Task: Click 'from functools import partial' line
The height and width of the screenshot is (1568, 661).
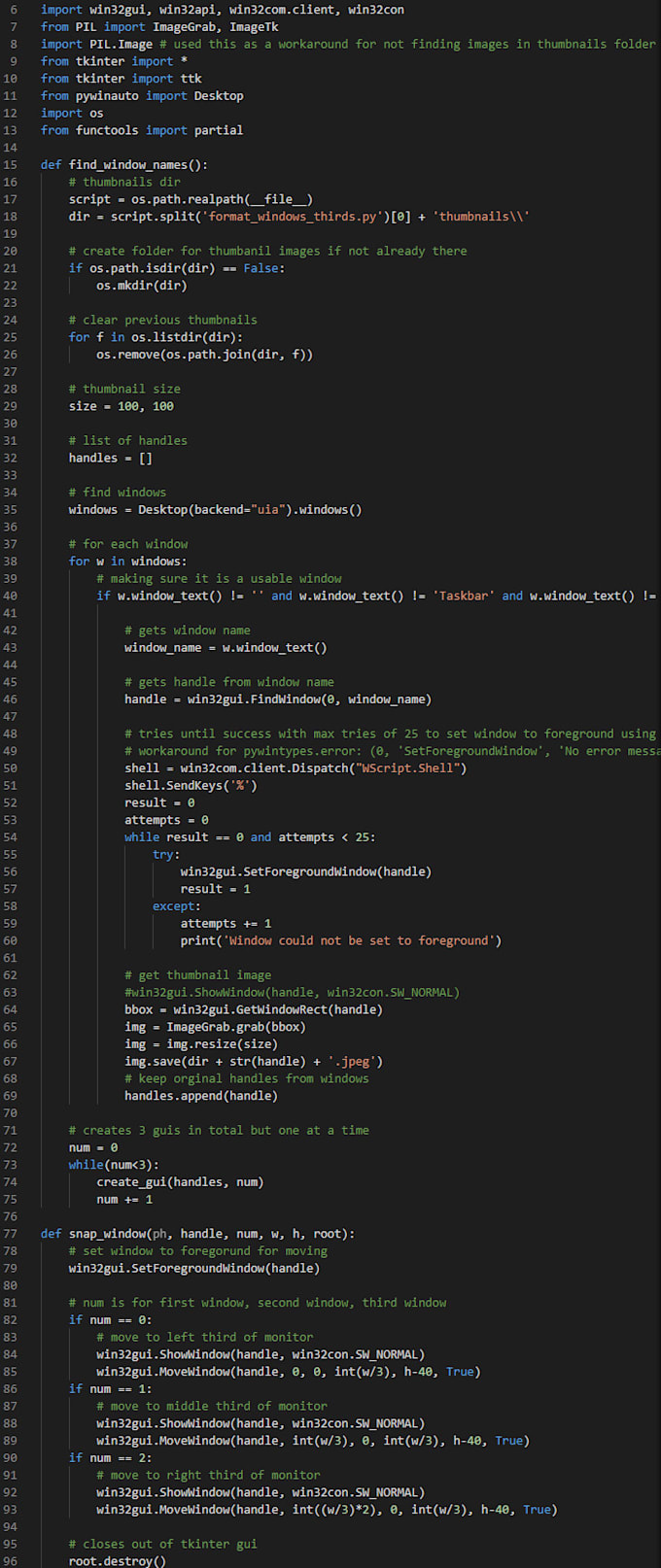Action: tap(142, 130)
